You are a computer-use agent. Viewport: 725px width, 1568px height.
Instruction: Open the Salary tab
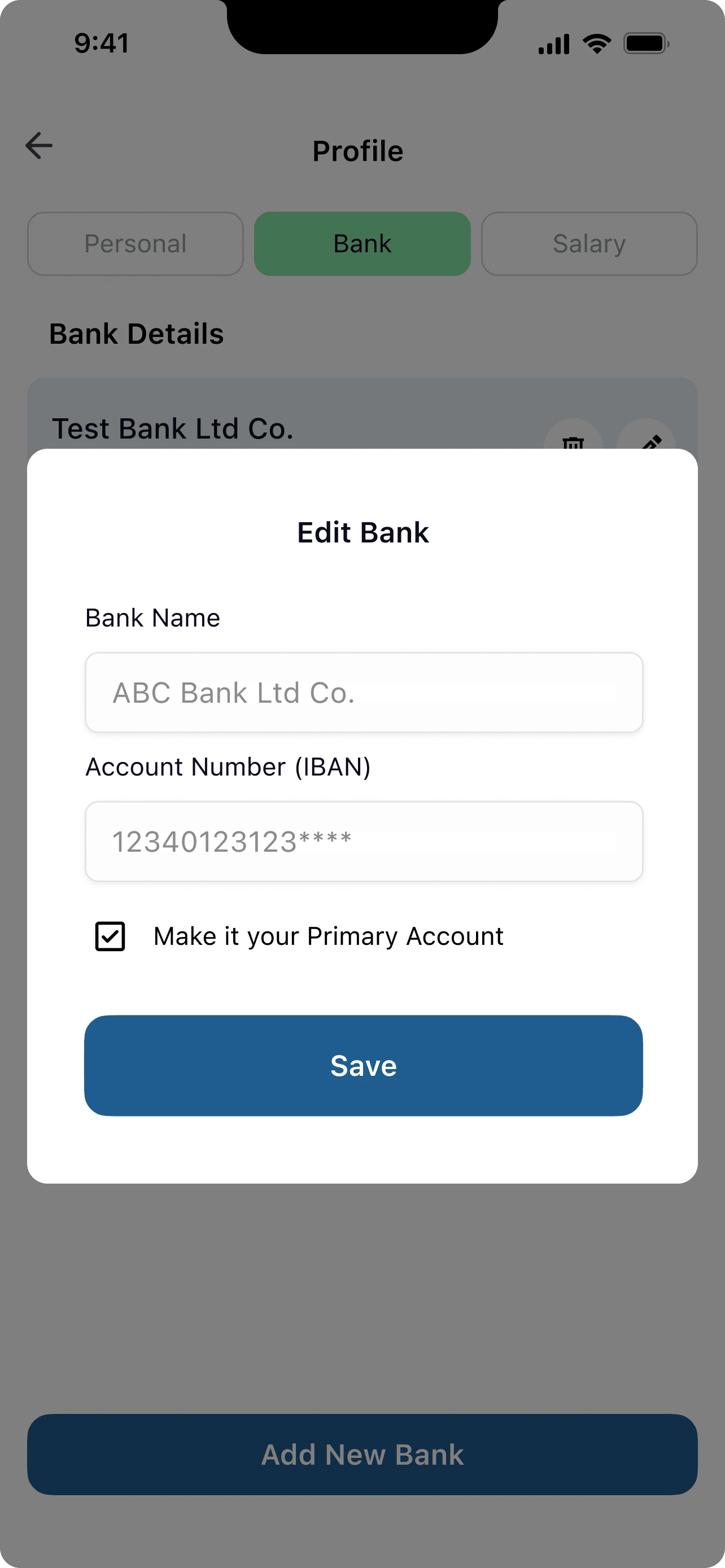589,243
